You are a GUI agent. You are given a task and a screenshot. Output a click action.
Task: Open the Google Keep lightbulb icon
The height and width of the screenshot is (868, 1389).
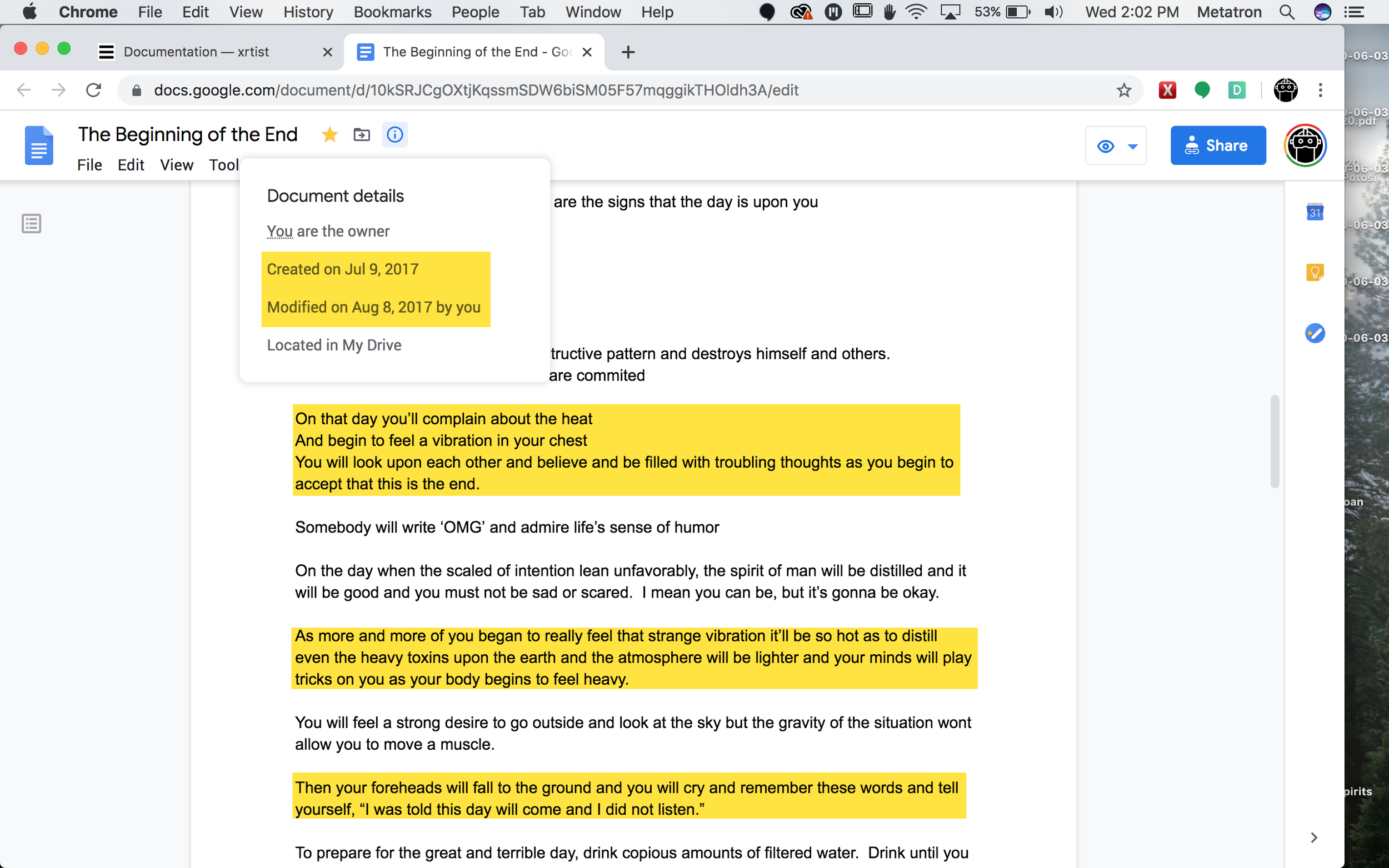point(1315,272)
